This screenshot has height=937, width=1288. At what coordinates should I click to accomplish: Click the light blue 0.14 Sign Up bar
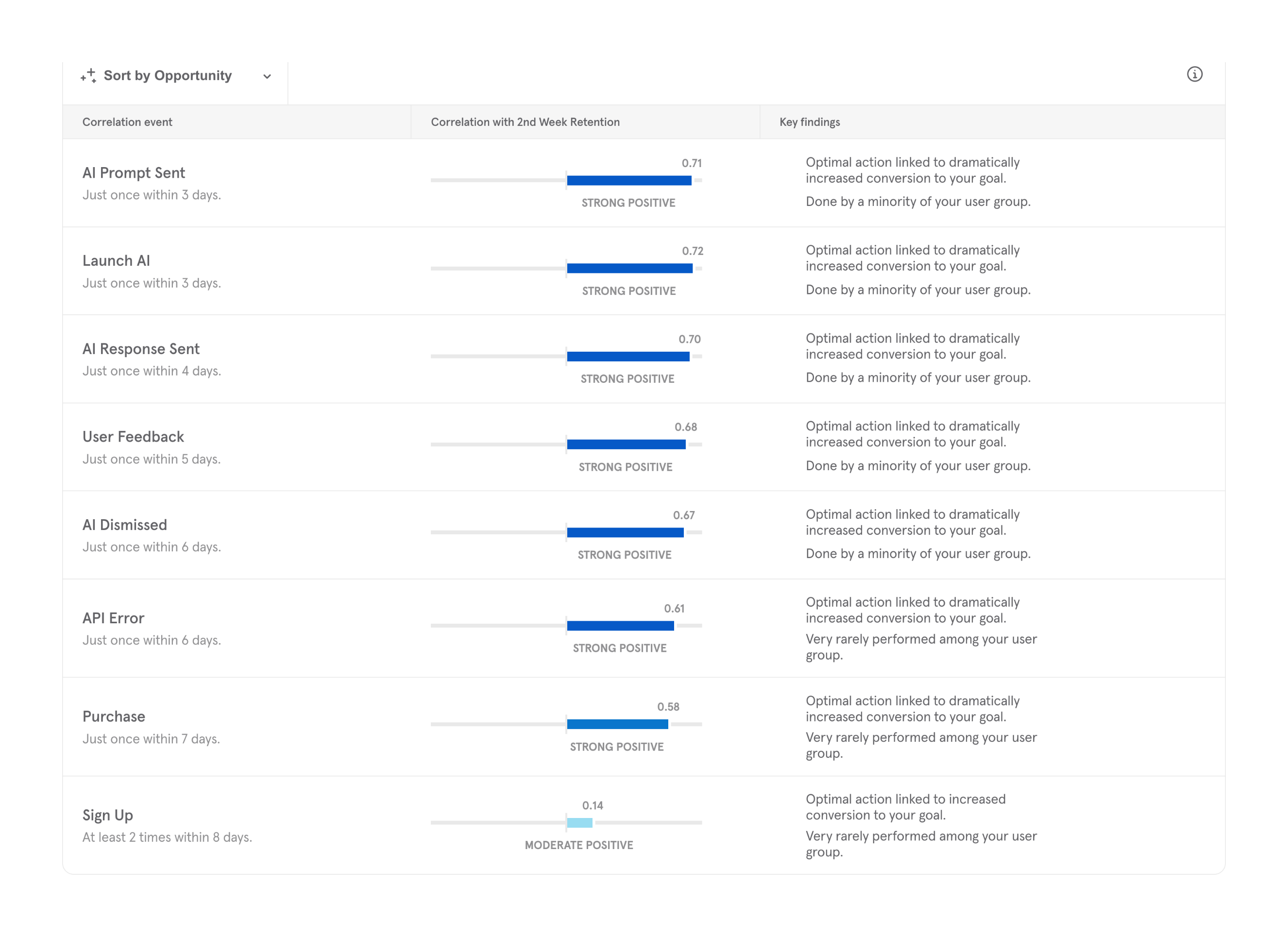pos(579,822)
